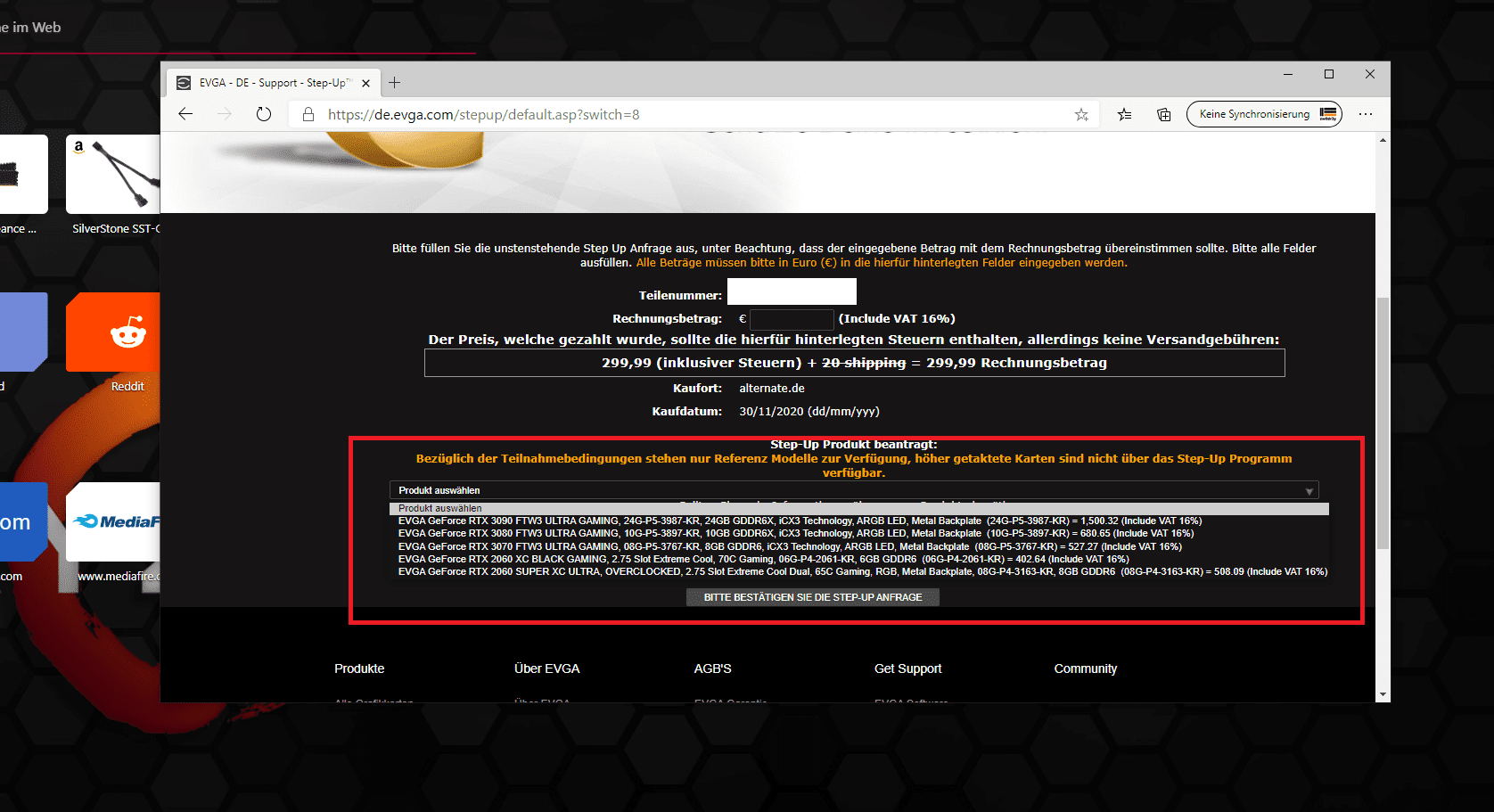Open the Get Support footer link
Screen dimensions: 1494x812
907,668
